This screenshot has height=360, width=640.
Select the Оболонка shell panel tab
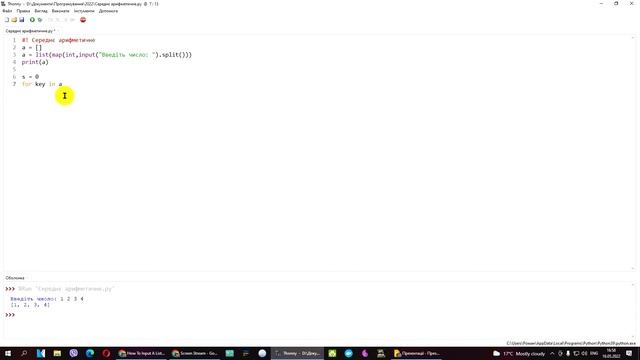[x=15, y=278]
